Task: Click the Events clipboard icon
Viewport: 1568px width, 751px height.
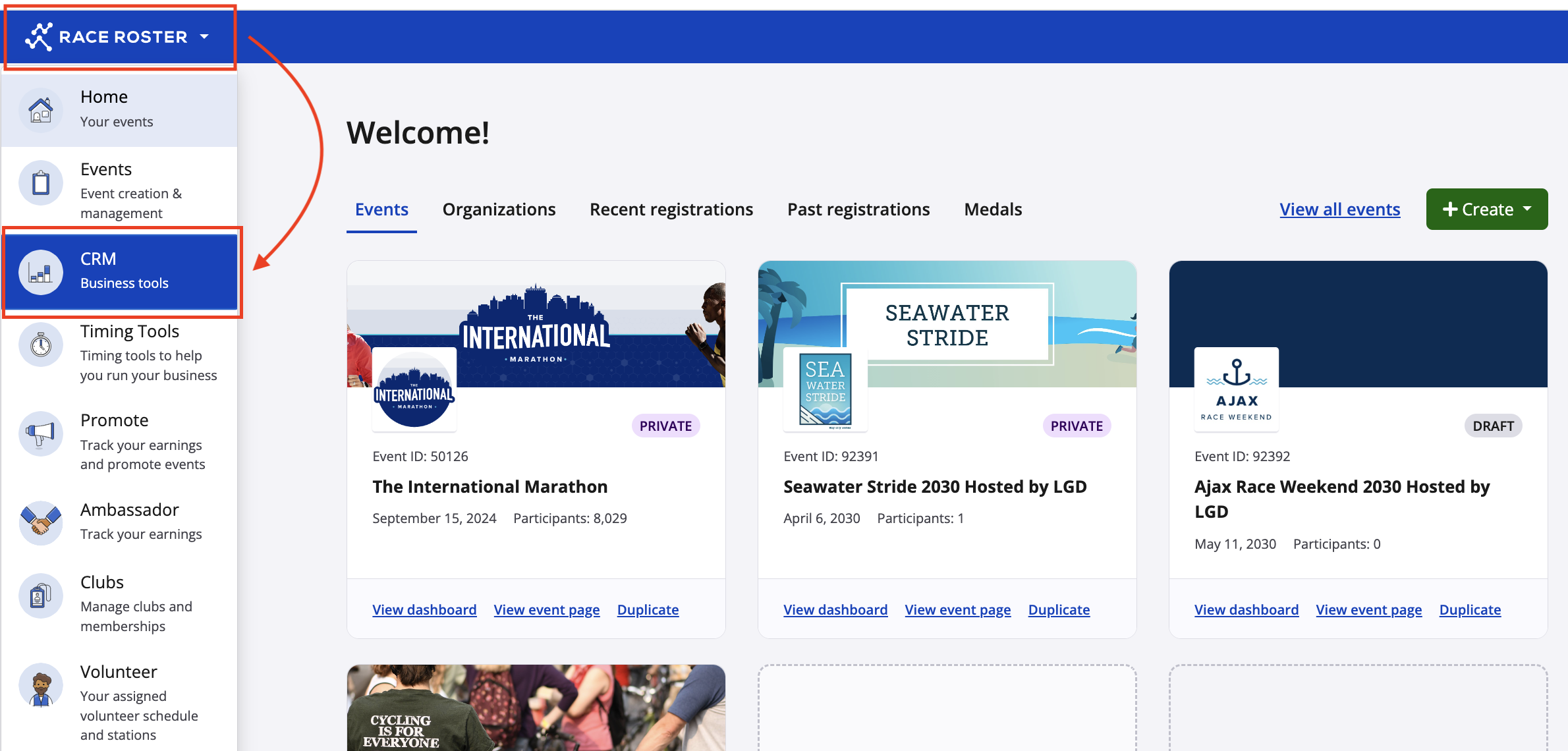Action: coord(41,182)
